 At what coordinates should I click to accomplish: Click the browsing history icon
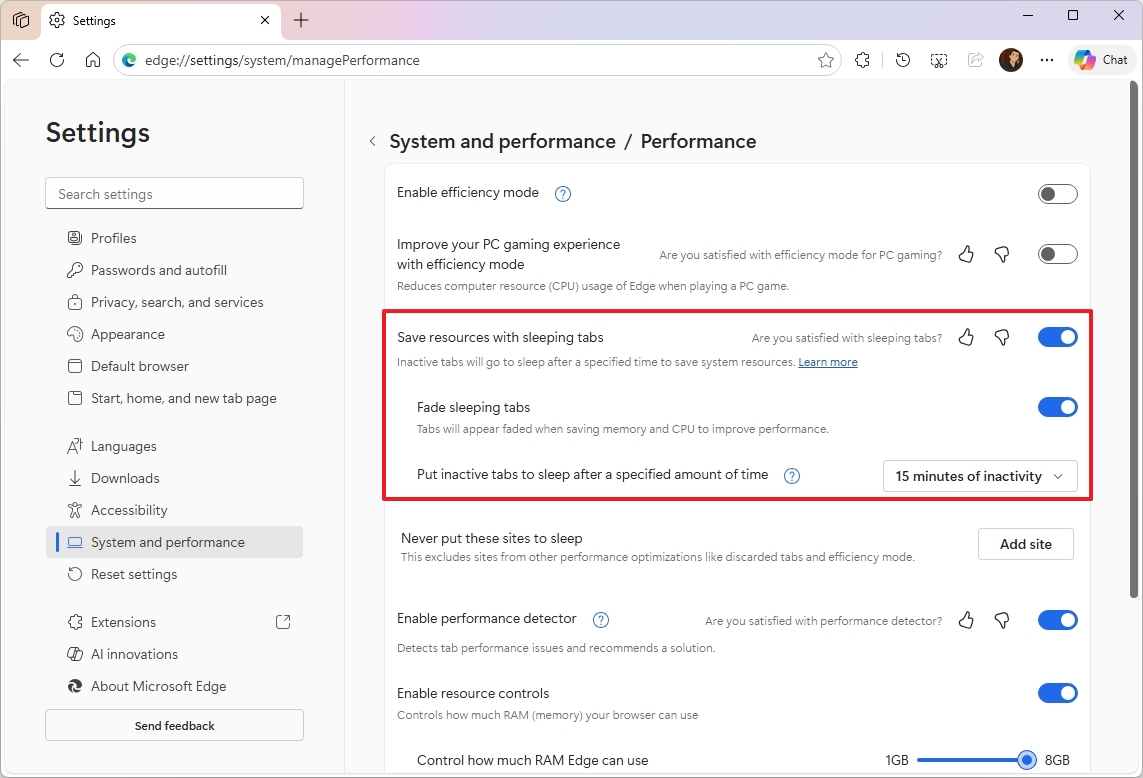[x=902, y=60]
